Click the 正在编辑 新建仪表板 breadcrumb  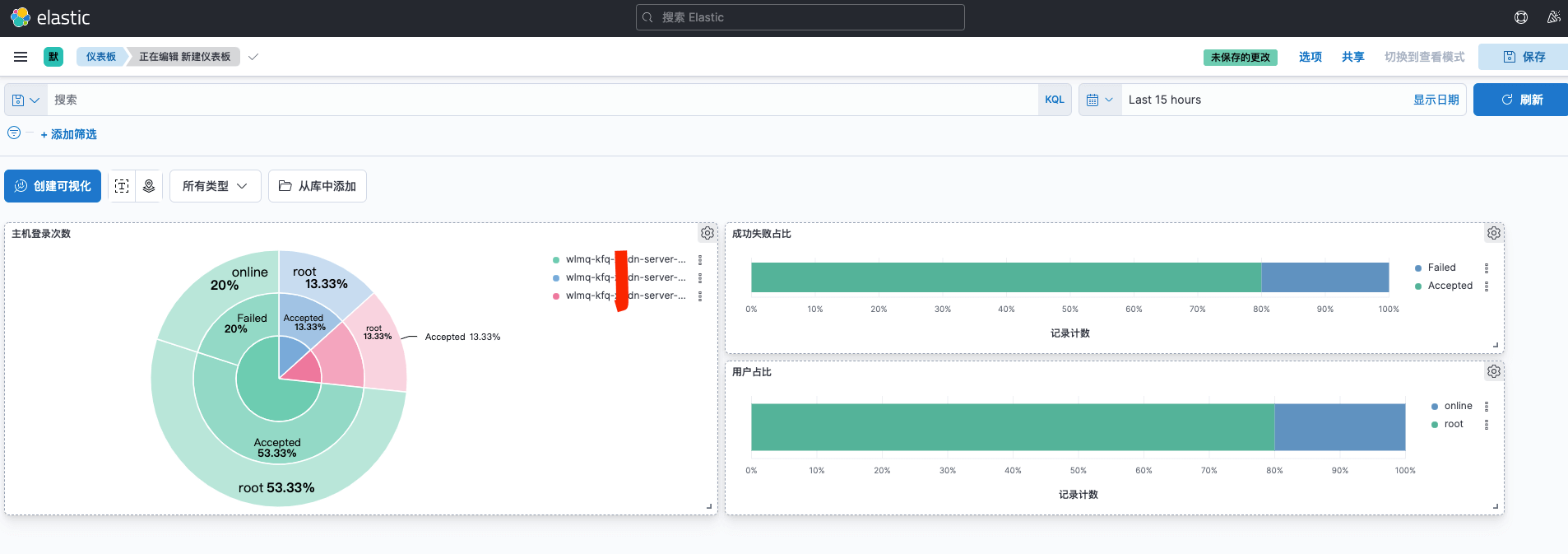point(184,57)
